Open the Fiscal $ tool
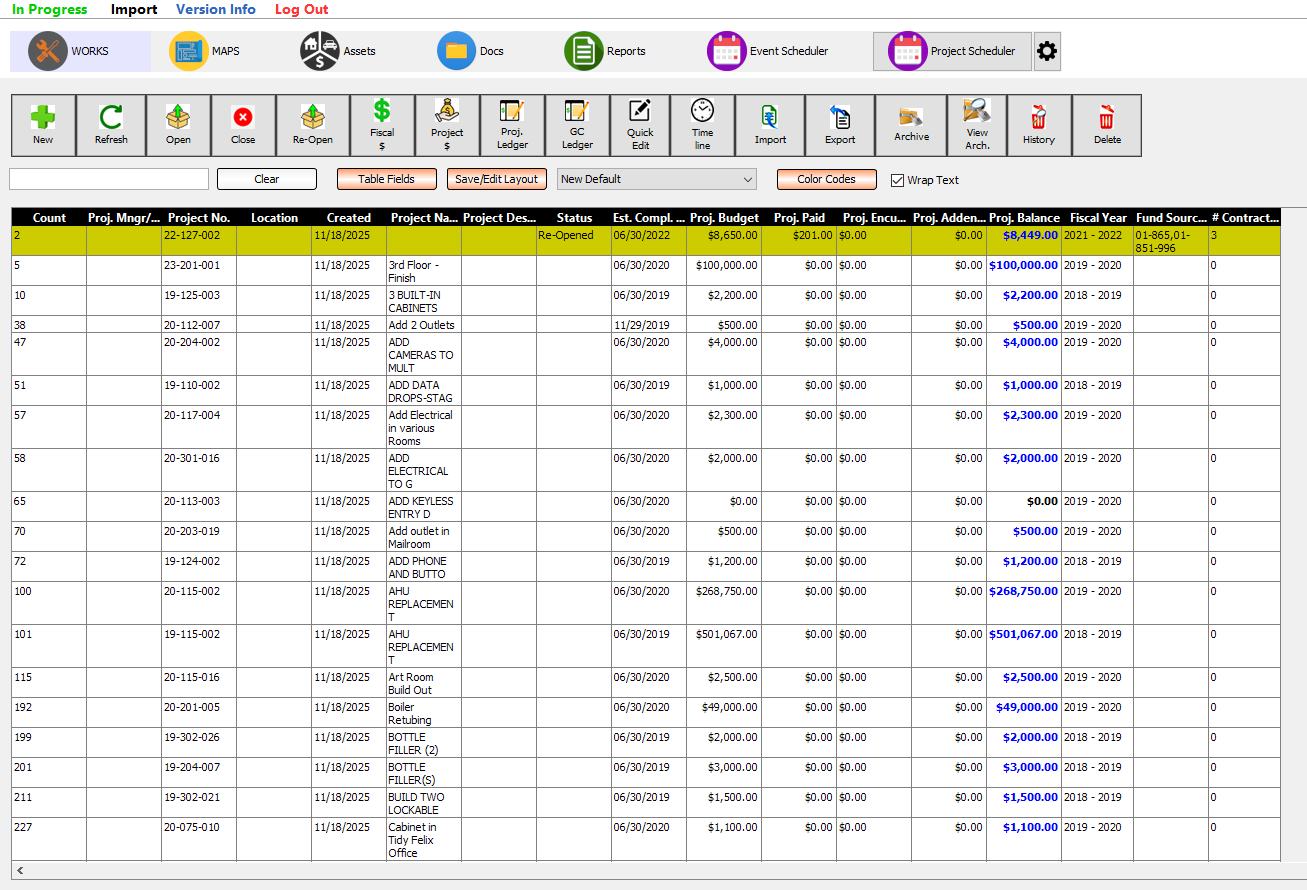This screenshot has height=890, width=1307. pos(381,124)
